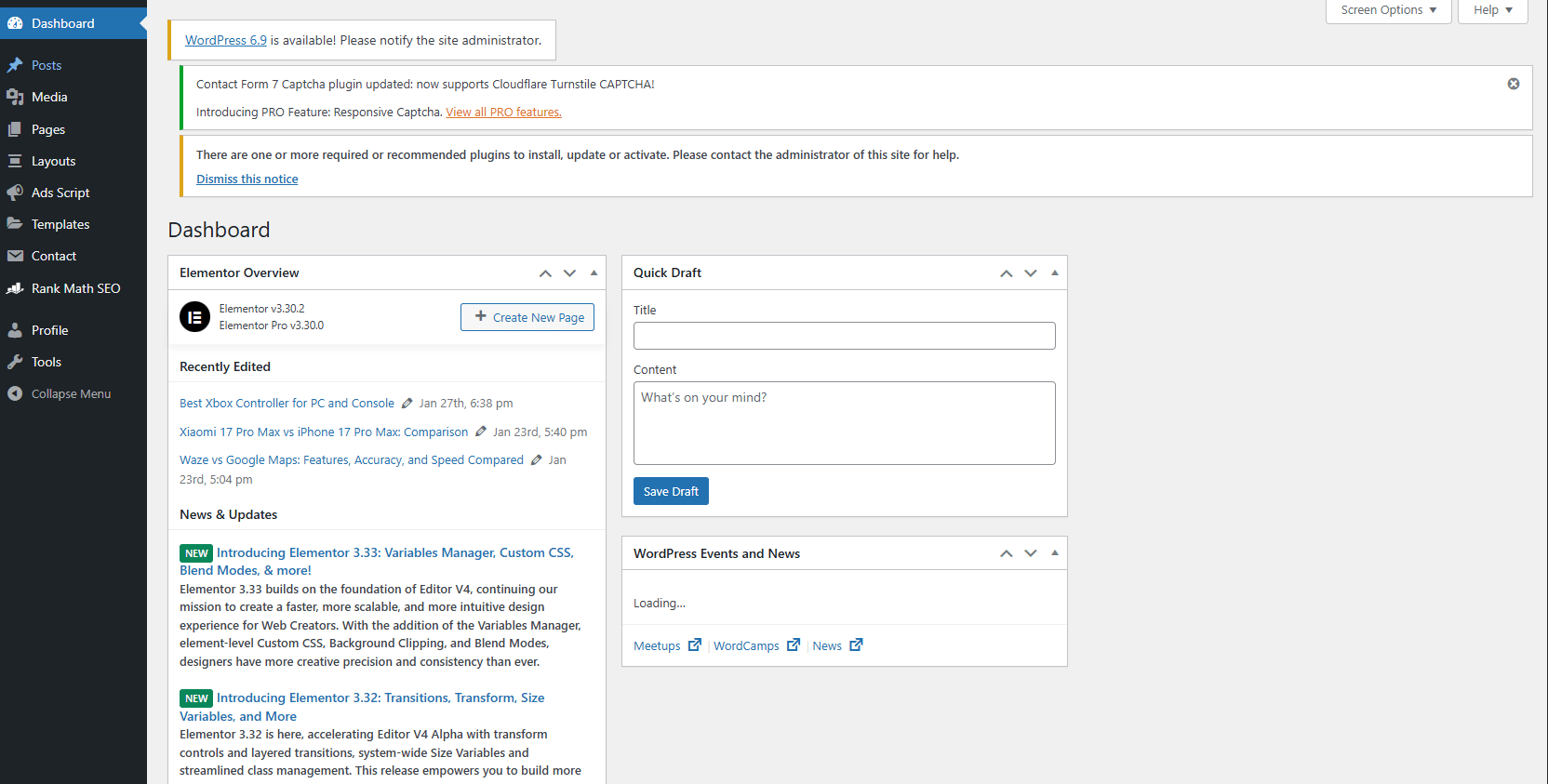This screenshot has width=1548, height=784.
Task: Toggle the Elementor Overview panel
Action: tap(594, 273)
